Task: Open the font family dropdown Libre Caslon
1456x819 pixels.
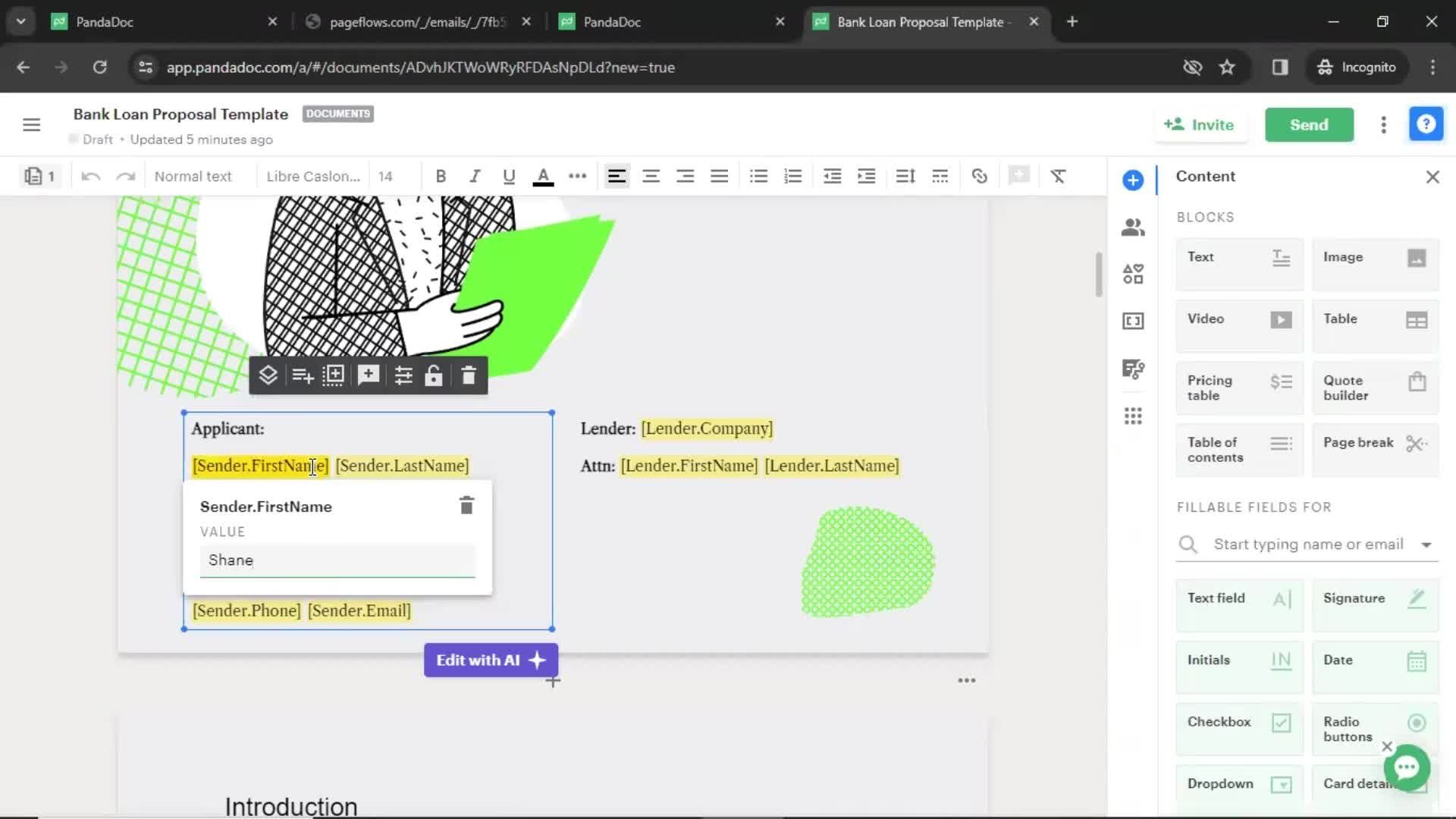Action: click(311, 176)
